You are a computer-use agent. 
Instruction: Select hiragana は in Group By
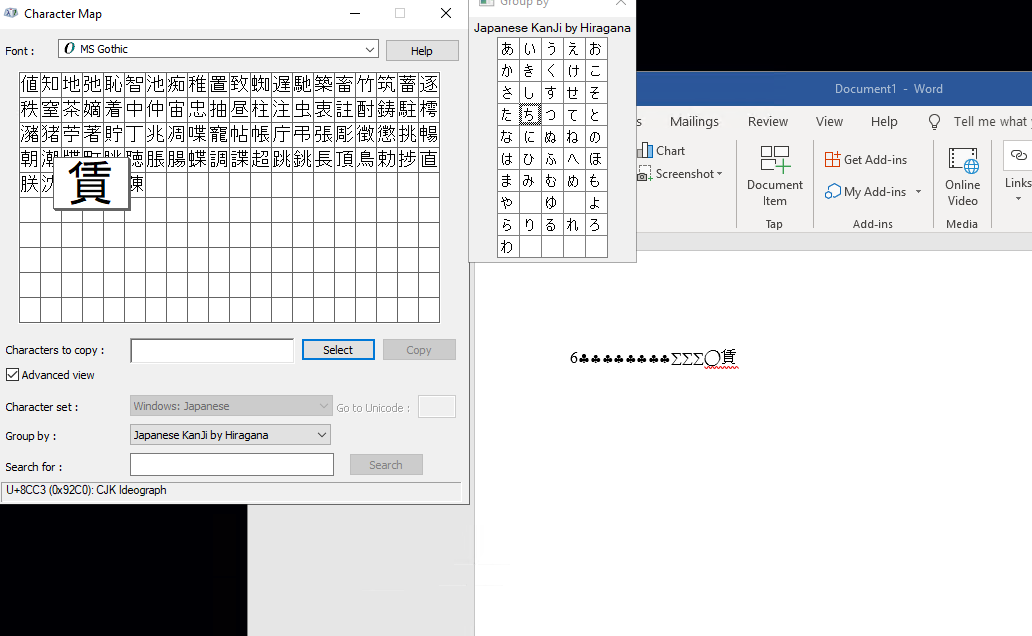507,159
